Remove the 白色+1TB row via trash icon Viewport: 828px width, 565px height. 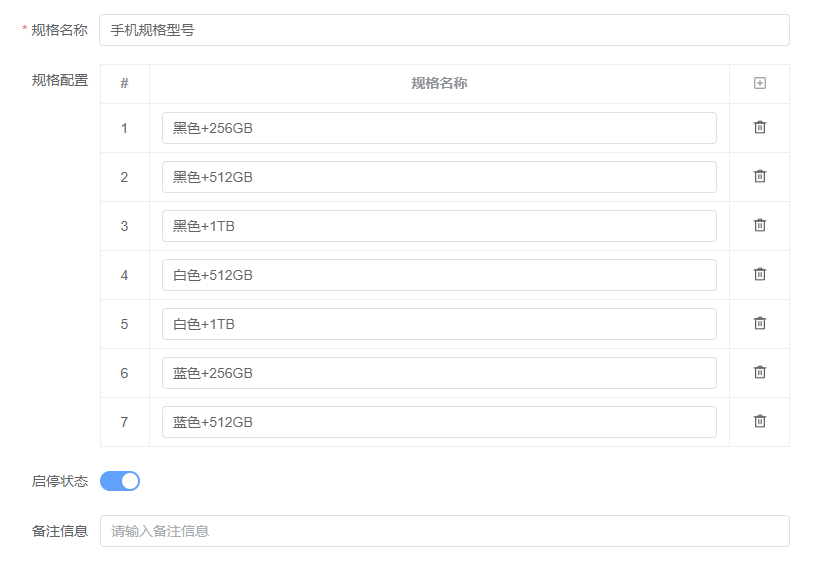coord(759,323)
